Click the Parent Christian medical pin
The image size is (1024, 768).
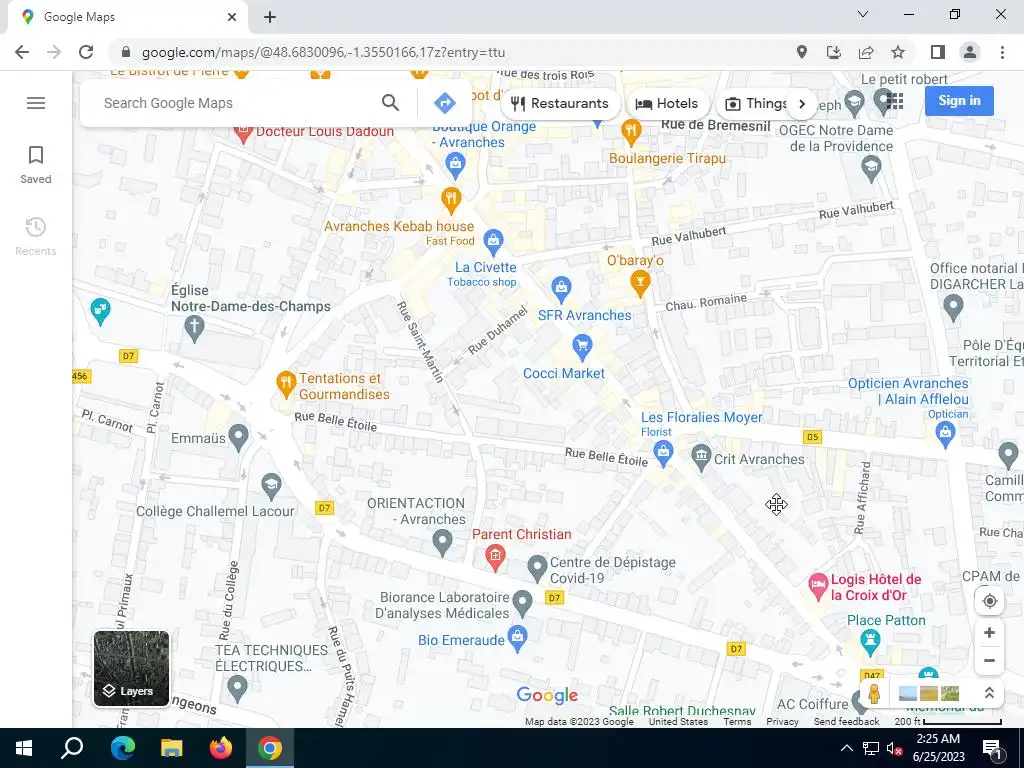(x=495, y=558)
